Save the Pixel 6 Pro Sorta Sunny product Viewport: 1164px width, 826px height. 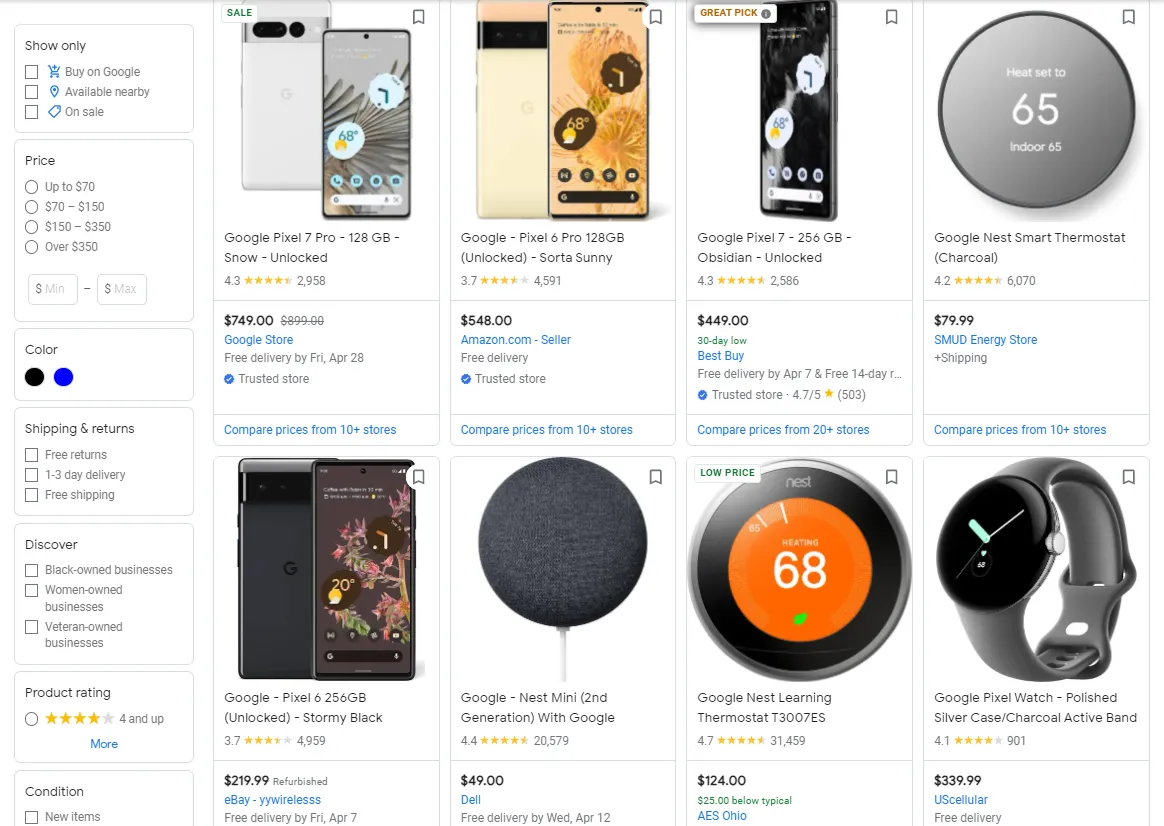click(655, 16)
